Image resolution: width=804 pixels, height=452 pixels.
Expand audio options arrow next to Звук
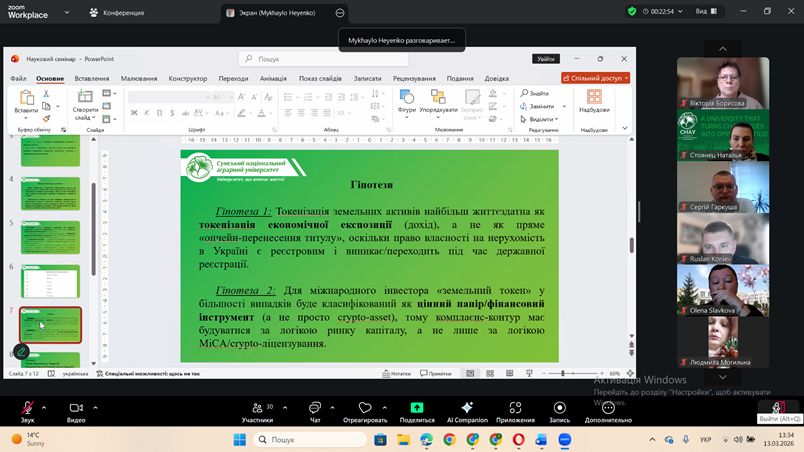point(45,408)
